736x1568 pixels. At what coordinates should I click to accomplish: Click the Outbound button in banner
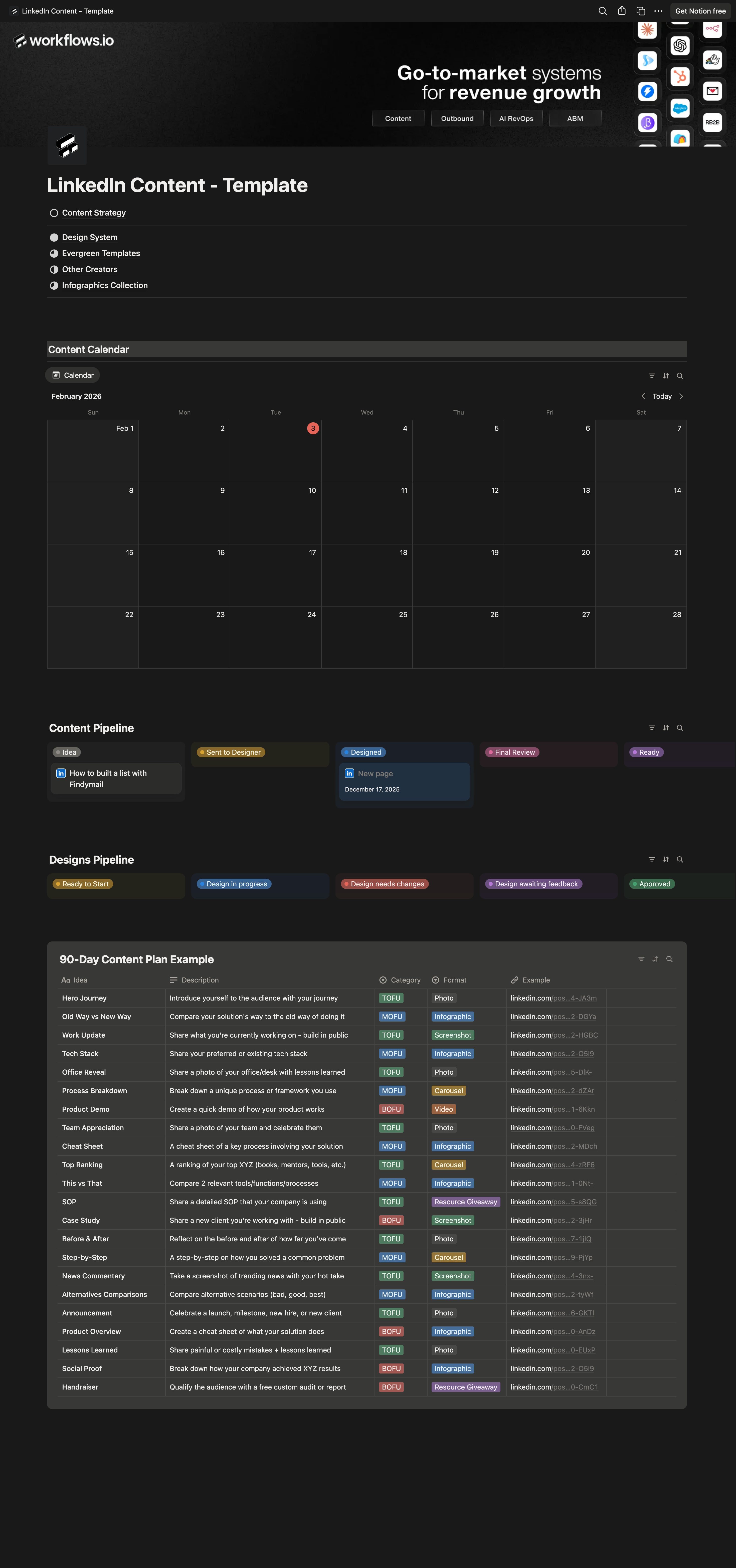(x=457, y=119)
